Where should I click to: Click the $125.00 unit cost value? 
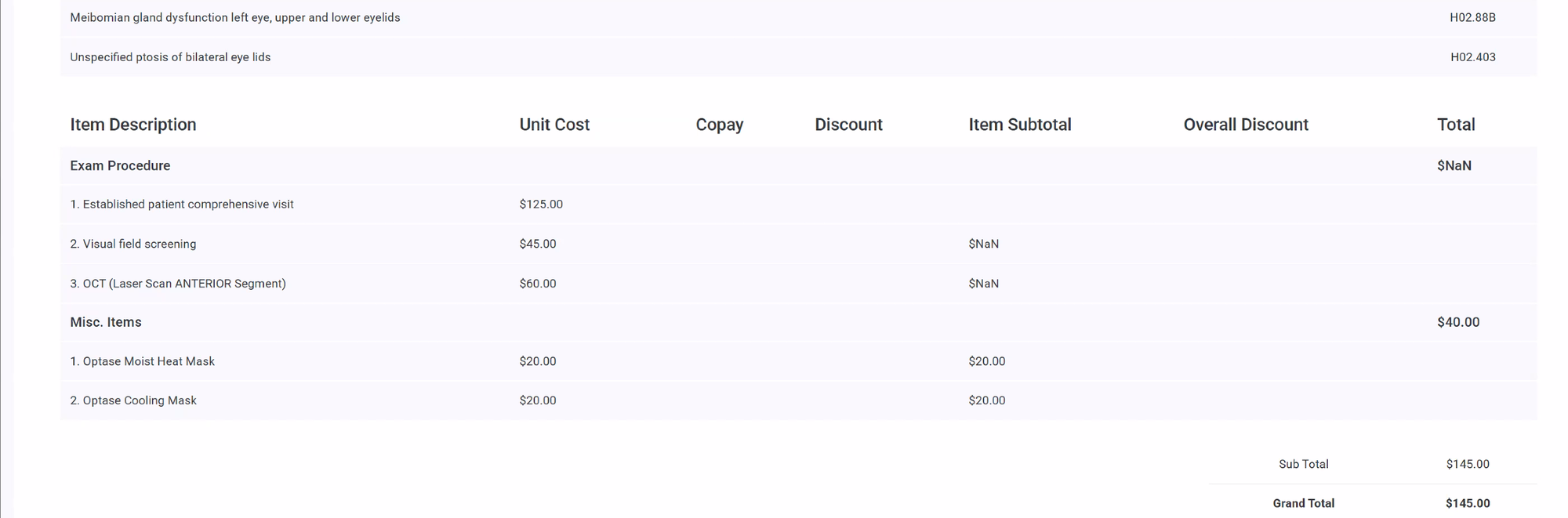(x=541, y=205)
